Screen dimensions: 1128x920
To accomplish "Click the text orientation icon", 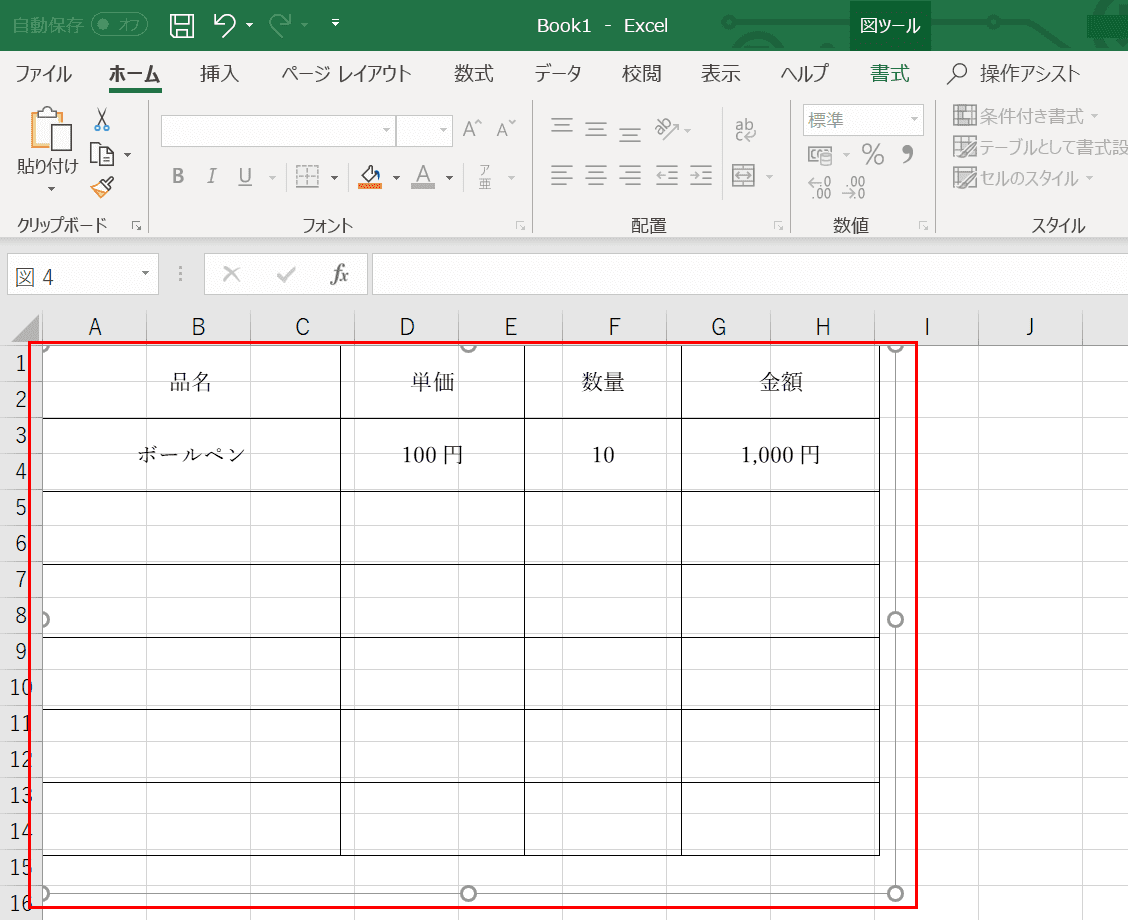I will [x=667, y=128].
